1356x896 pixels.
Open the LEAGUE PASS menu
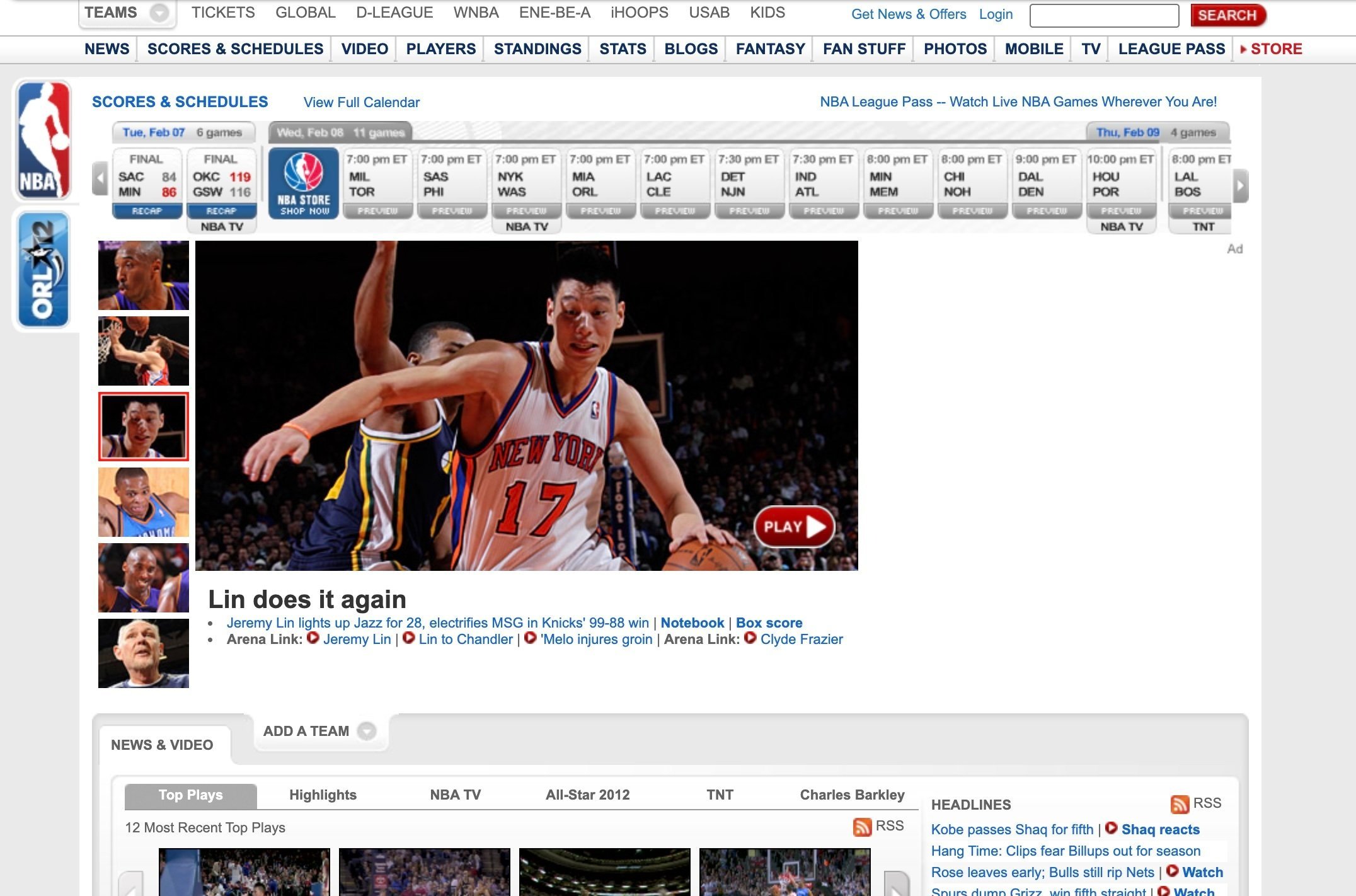[1172, 49]
